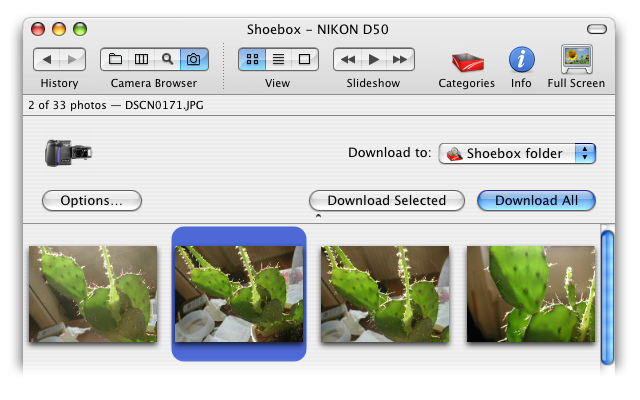Click the History back arrow
The width and height of the screenshot is (640, 400).
tap(47, 60)
